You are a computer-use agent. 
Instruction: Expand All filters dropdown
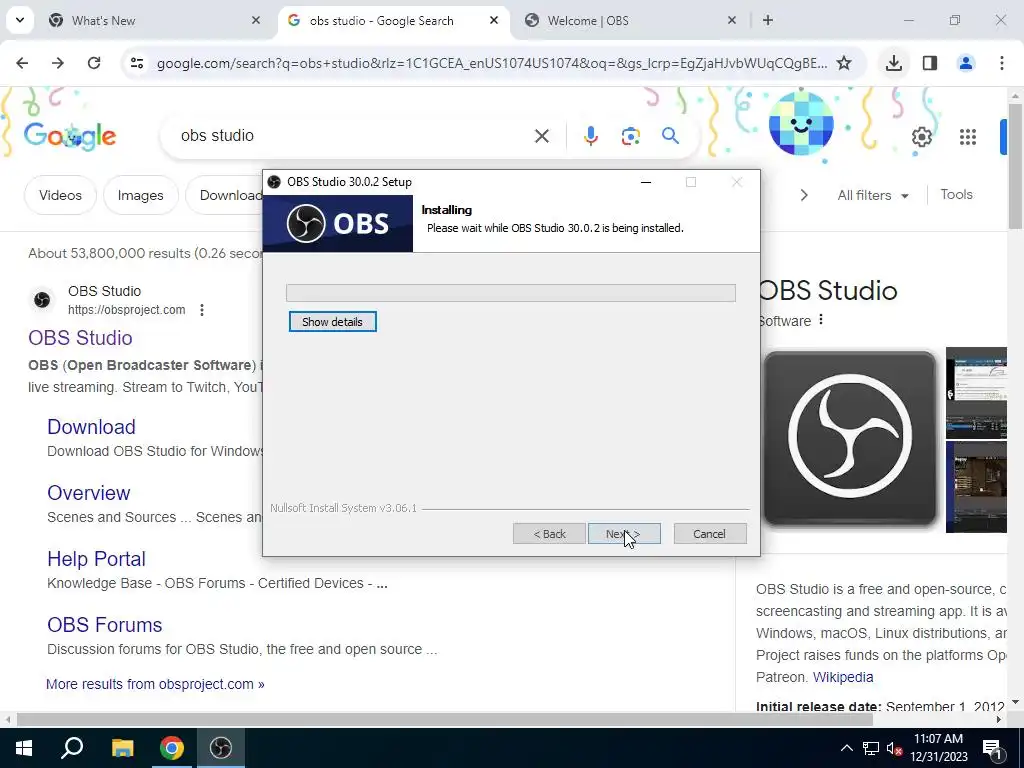[873, 195]
